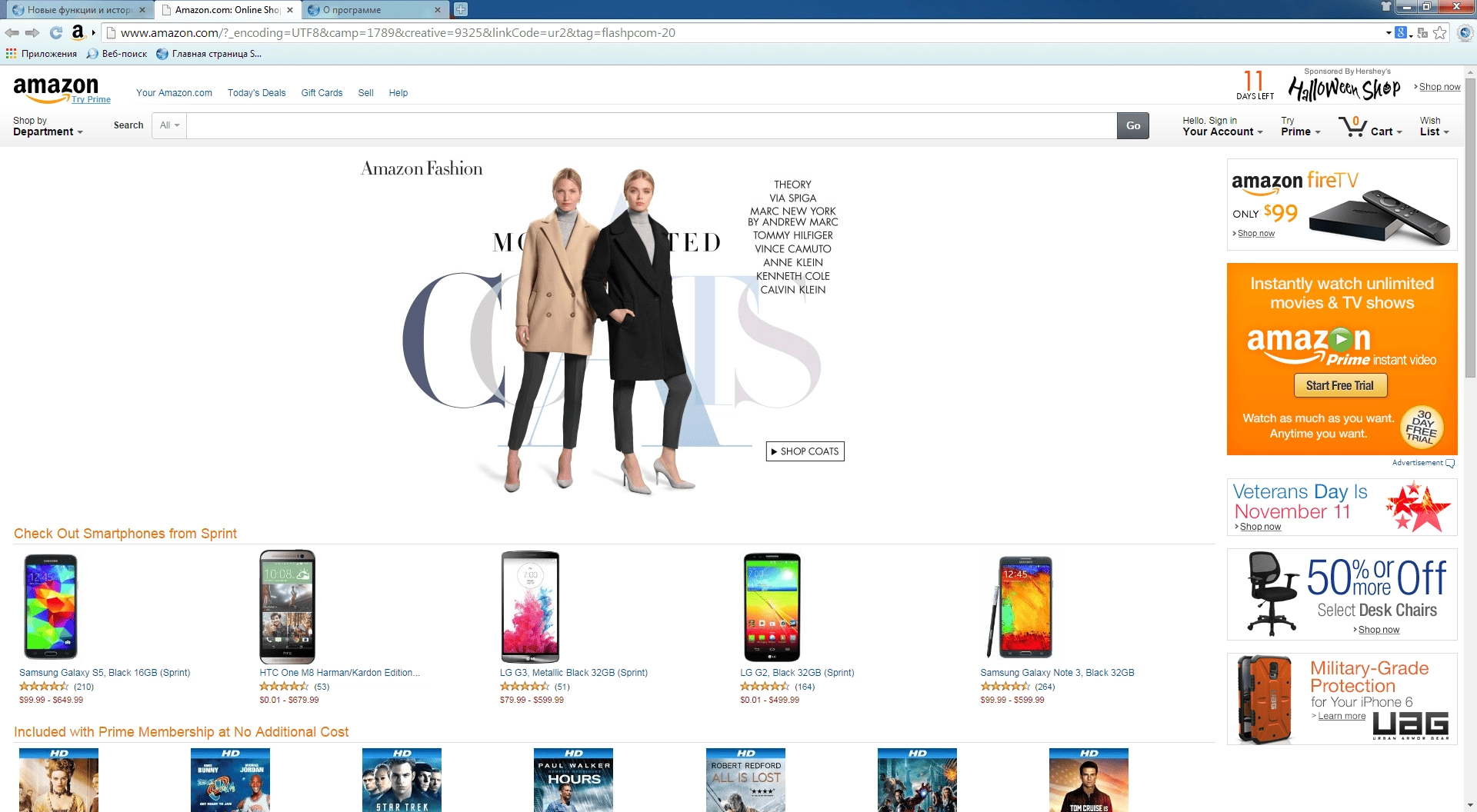Click Veterans Day 'Shop now' link

(x=1260, y=527)
